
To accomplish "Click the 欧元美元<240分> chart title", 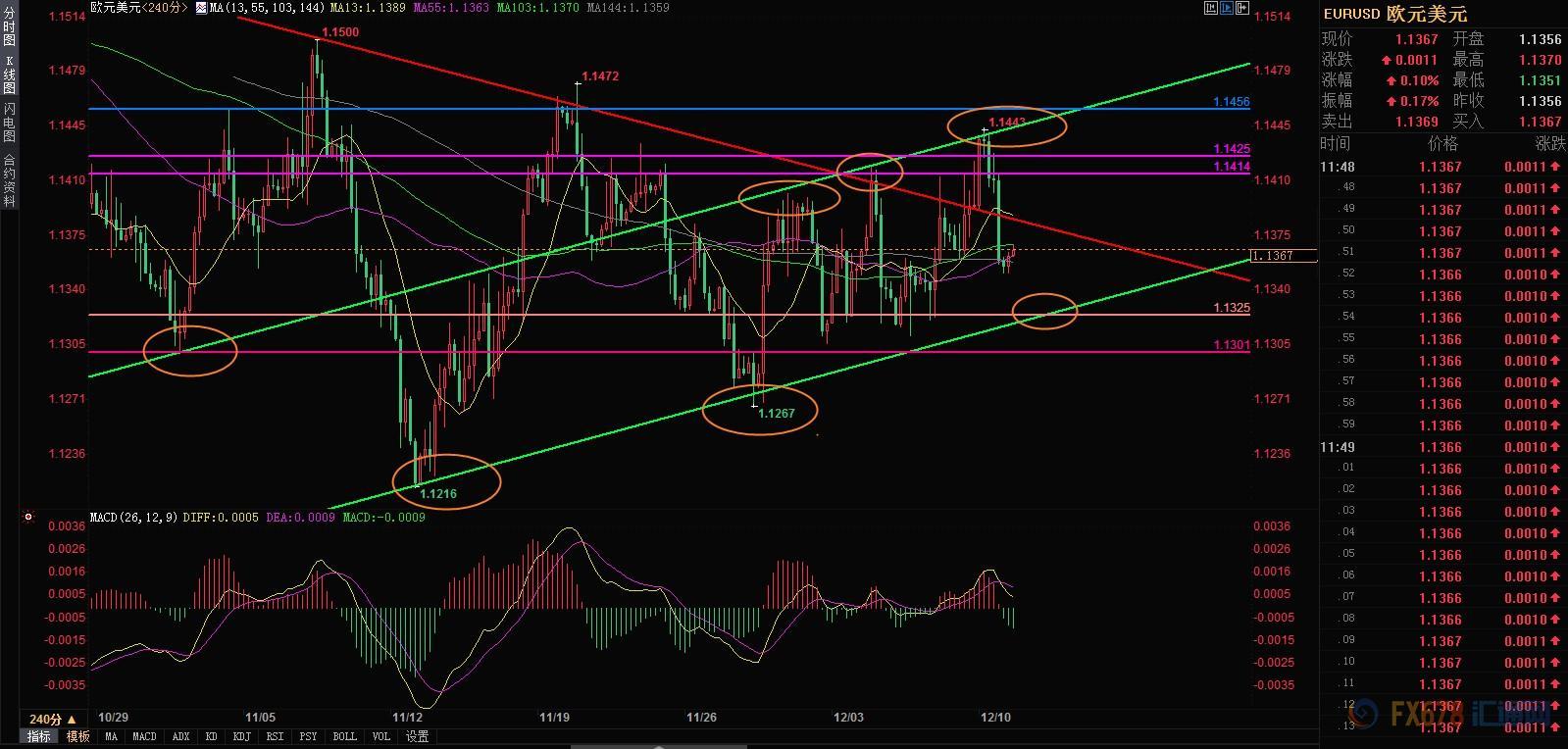I will pyautogui.click(x=138, y=7).
